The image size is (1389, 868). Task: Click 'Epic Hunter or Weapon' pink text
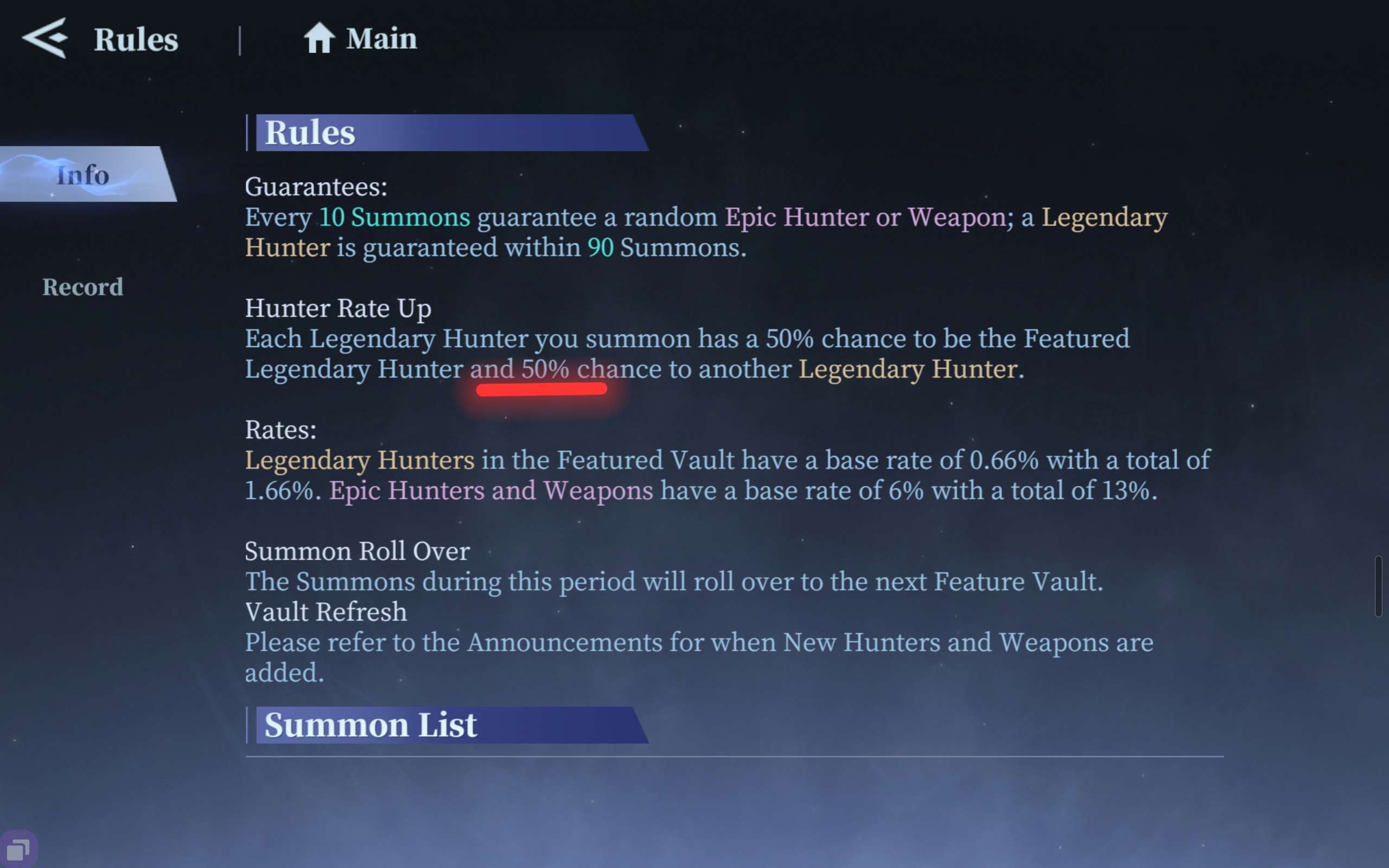[x=865, y=218]
